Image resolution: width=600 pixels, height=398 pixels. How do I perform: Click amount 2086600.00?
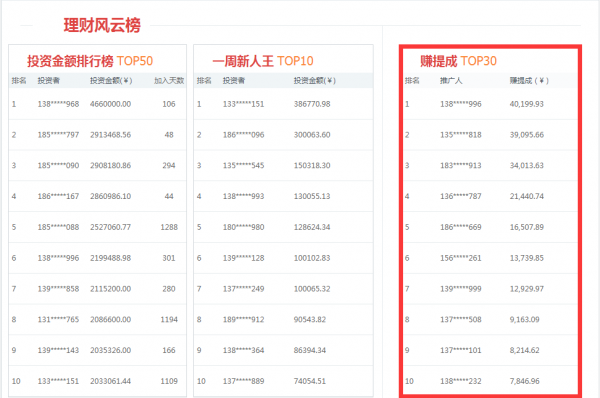[x=111, y=320]
